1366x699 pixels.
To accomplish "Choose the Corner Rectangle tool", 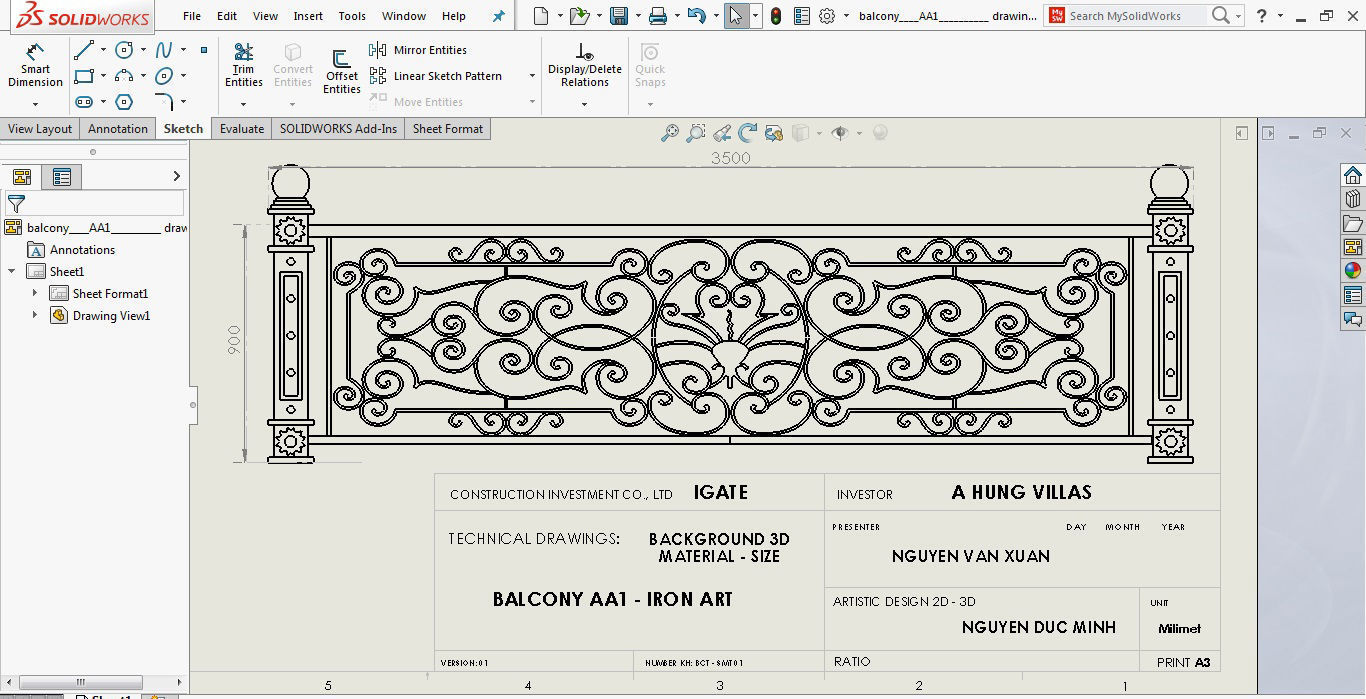I will [84, 76].
